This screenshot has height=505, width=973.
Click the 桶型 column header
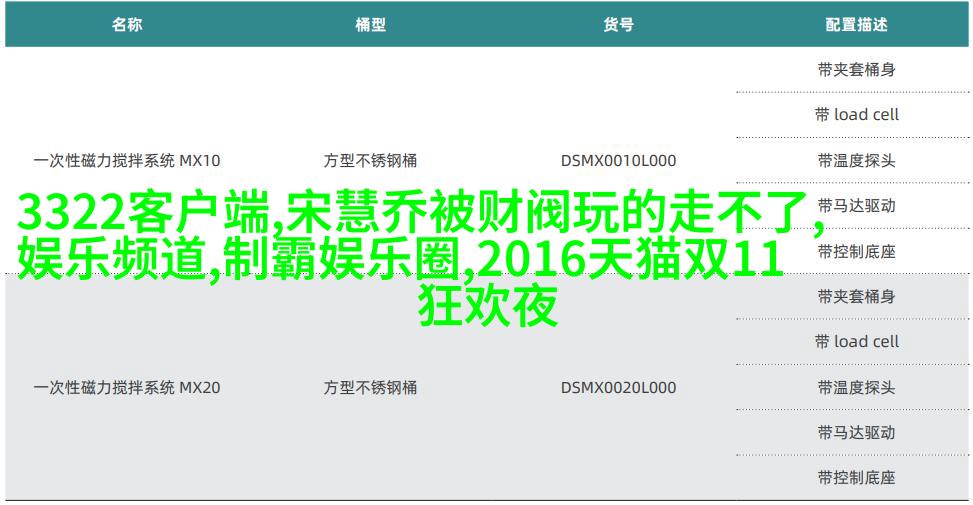(x=370, y=25)
